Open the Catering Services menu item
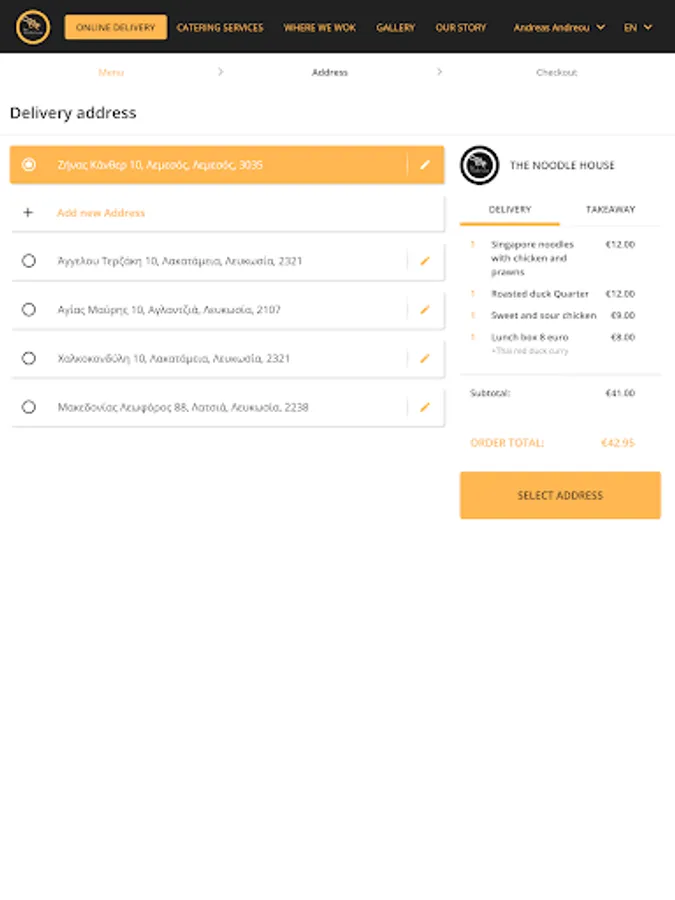Viewport: 675px width, 900px height. [220, 28]
